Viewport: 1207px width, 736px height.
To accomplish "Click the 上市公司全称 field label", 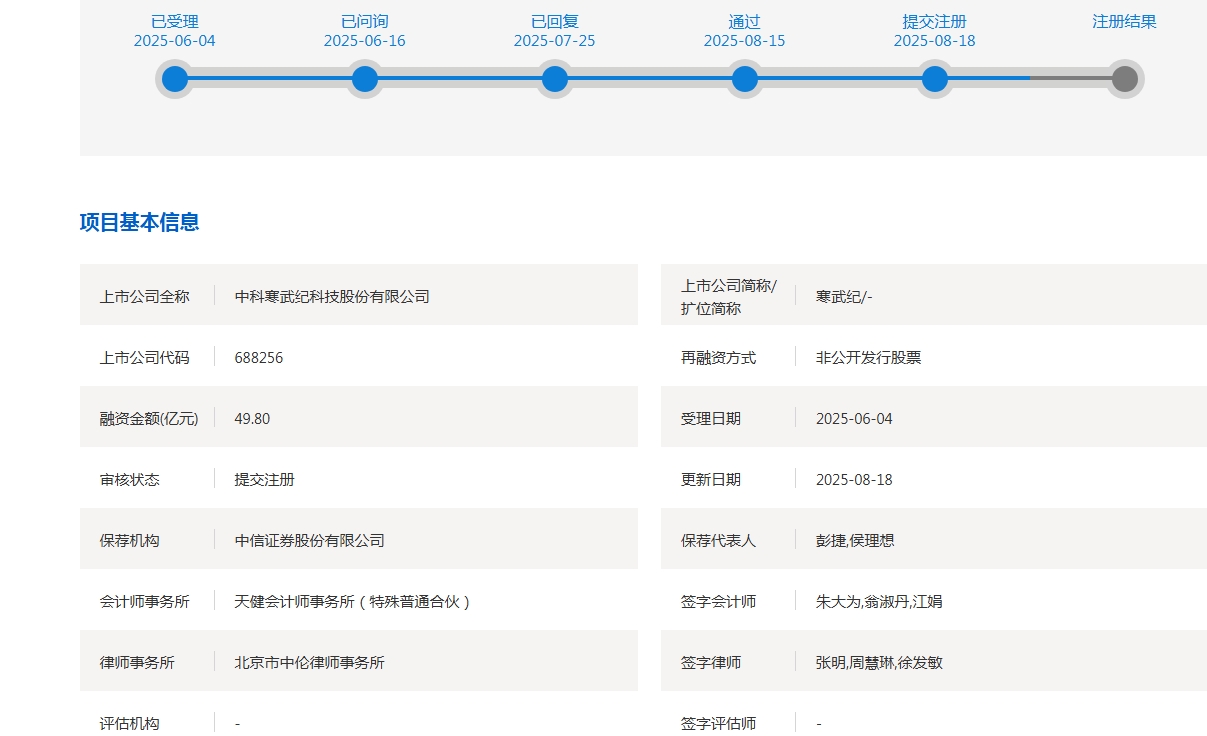I will pos(144,296).
